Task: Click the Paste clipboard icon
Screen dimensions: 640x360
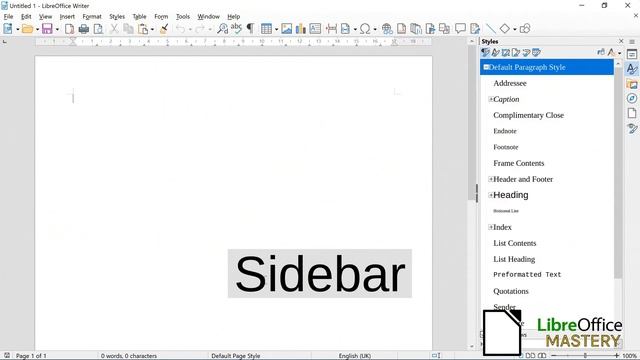Action: (x=143, y=29)
